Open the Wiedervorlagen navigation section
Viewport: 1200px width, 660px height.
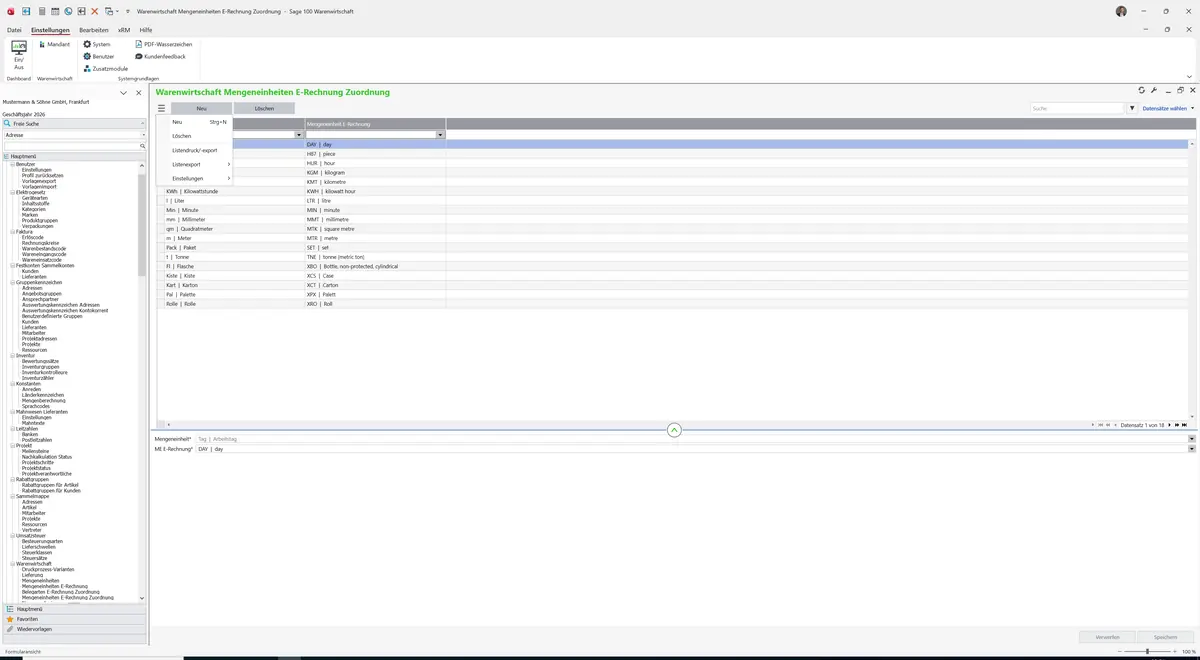tap(74, 629)
